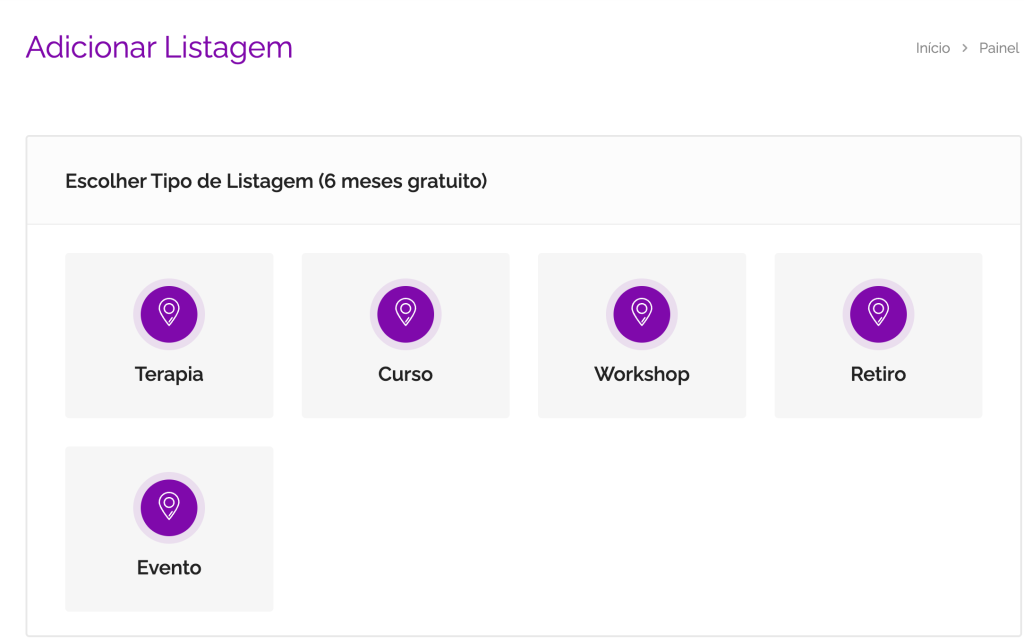Click the map pin icon above Evento
Screen dimensions: 1024x640
[169, 507]
